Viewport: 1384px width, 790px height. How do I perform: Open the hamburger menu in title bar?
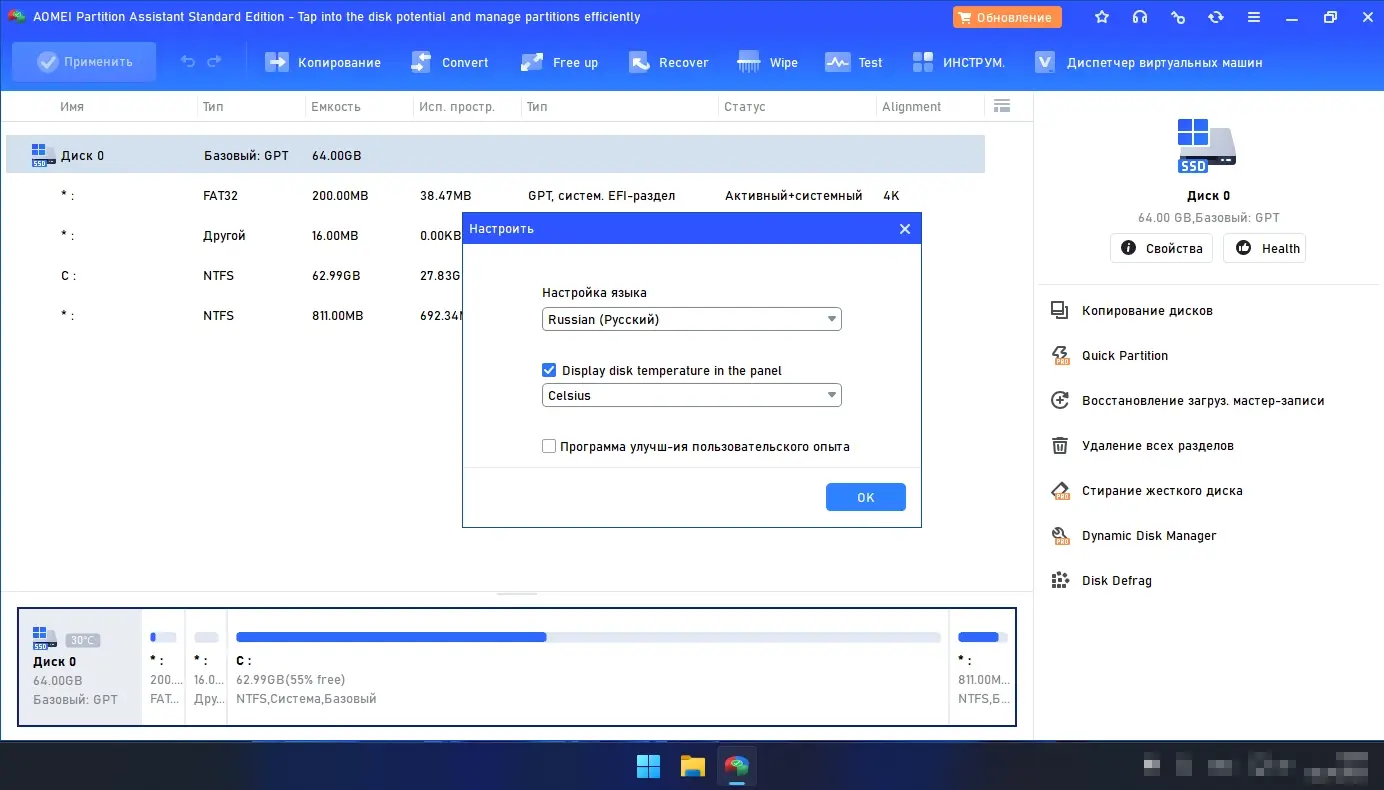(1254, 17)
